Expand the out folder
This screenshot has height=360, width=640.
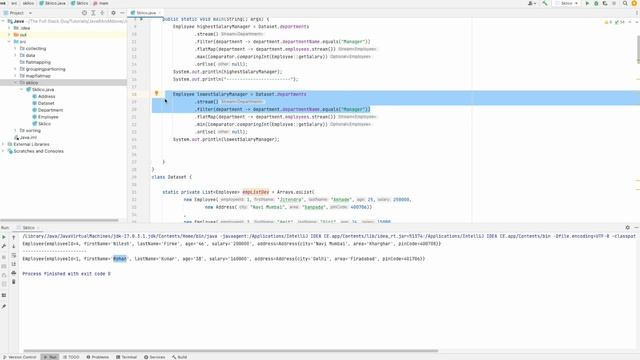click(9, 35)
